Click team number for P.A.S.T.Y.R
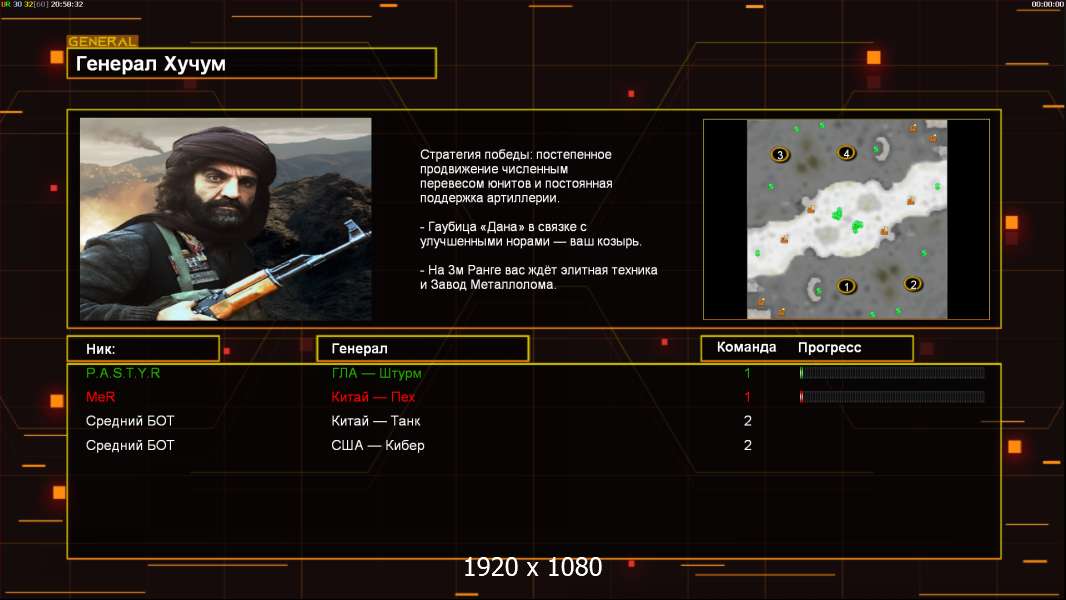 click(747, 373)
